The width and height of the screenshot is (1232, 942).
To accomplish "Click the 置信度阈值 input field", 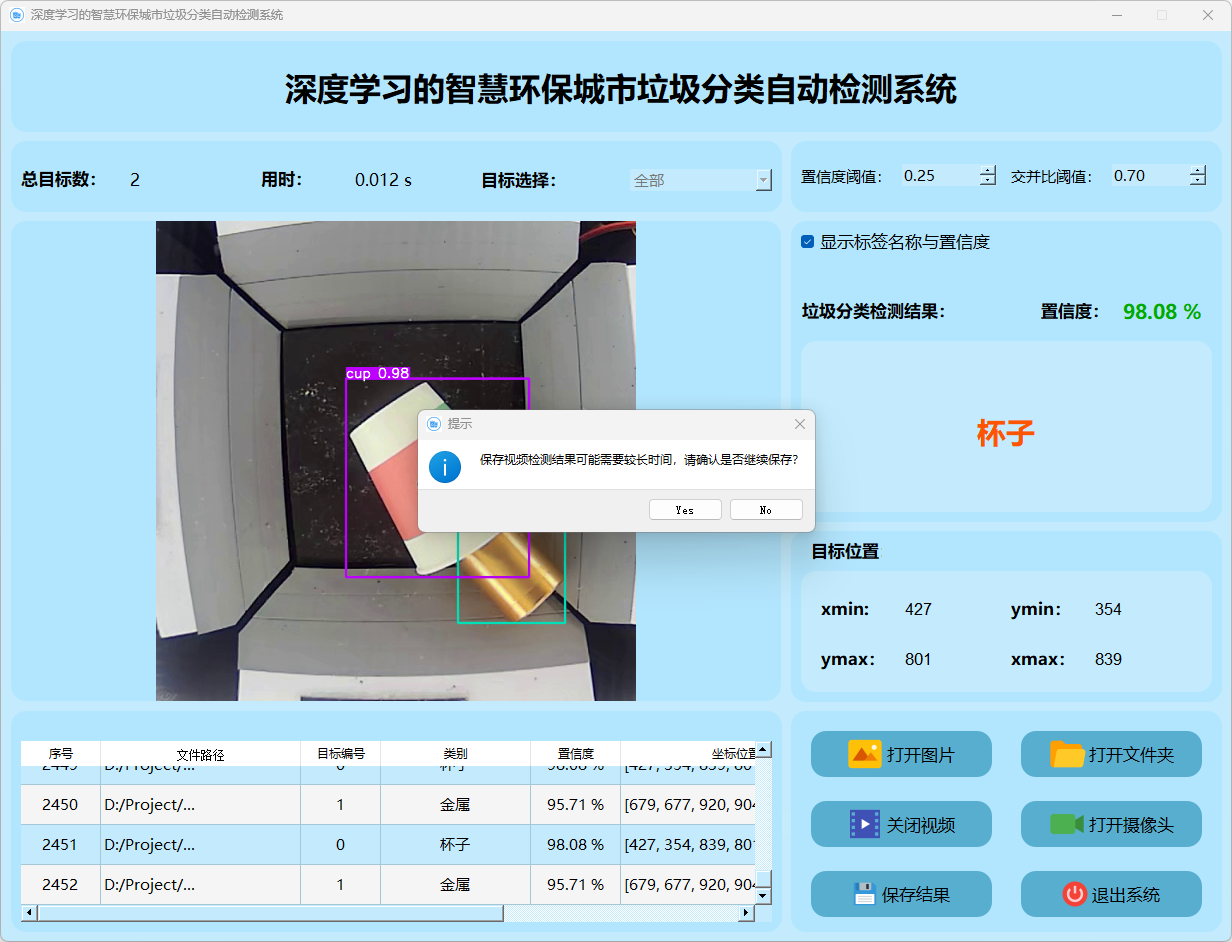I will pos(938,176).
